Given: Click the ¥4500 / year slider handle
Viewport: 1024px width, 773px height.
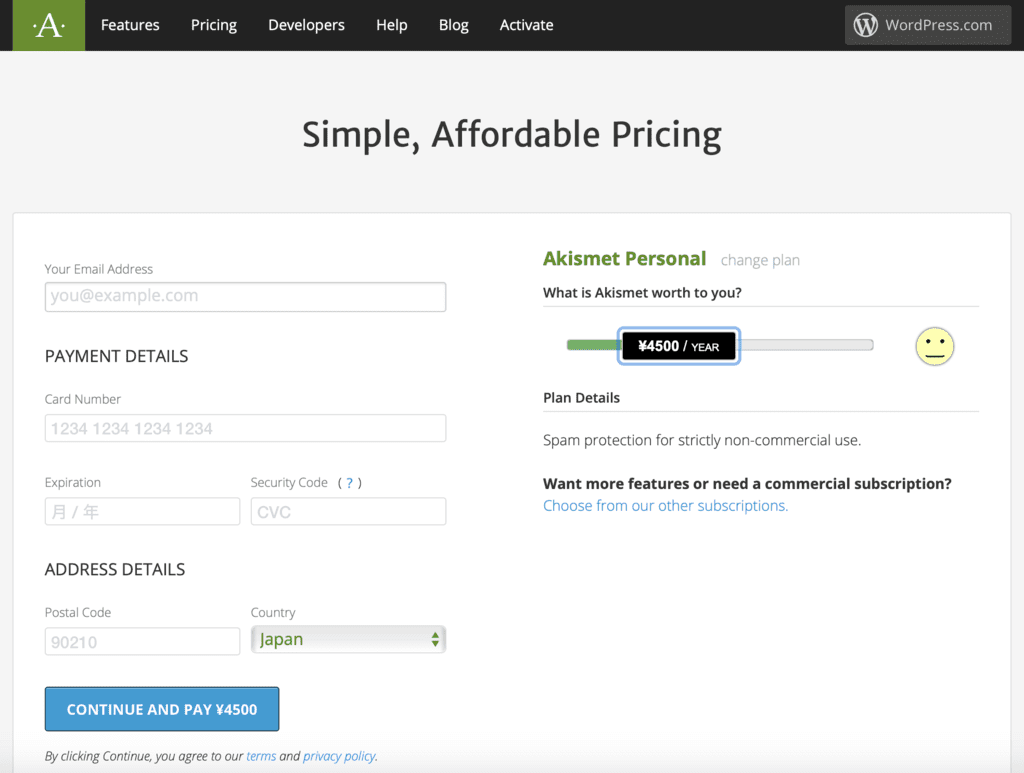Looking at the screenshot, I should click(x=679, y=346).
